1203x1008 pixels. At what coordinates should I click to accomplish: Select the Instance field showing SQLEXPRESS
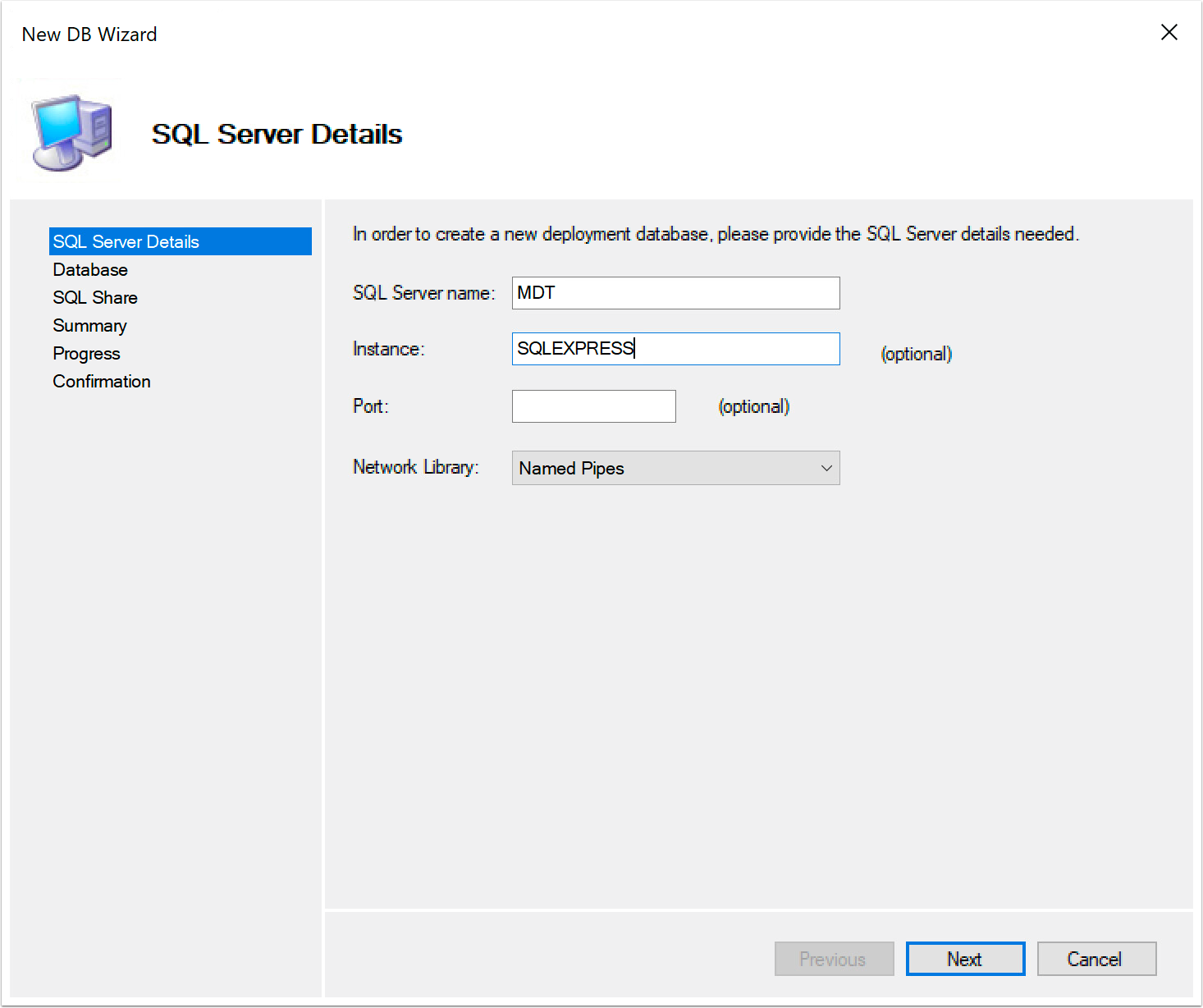point(675,348)
